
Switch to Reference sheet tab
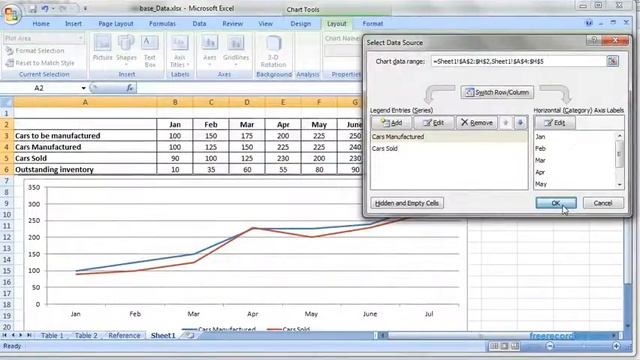tap(124, 336)
